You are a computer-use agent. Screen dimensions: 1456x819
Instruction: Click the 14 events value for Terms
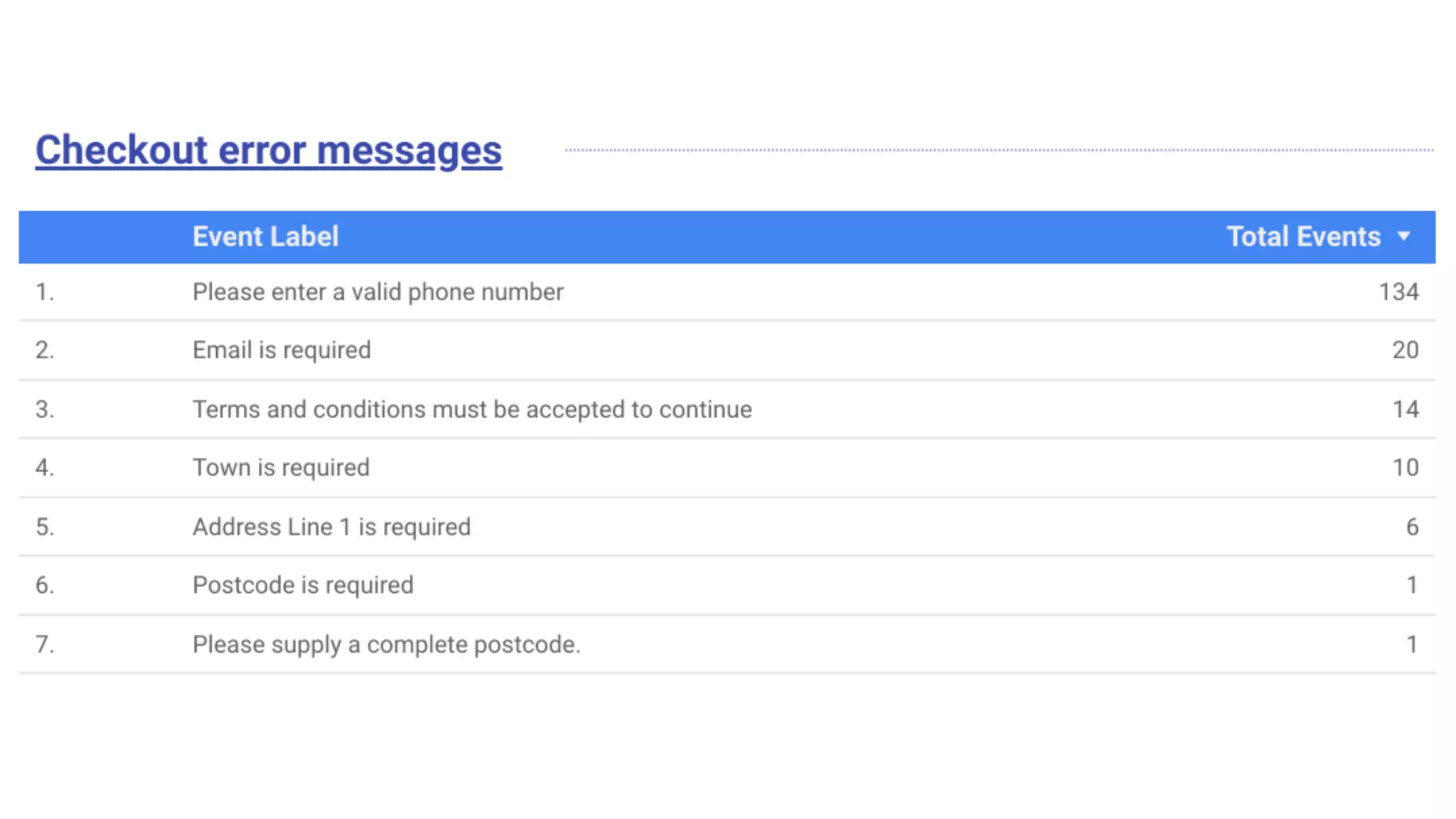click(x=1405, y=409)
